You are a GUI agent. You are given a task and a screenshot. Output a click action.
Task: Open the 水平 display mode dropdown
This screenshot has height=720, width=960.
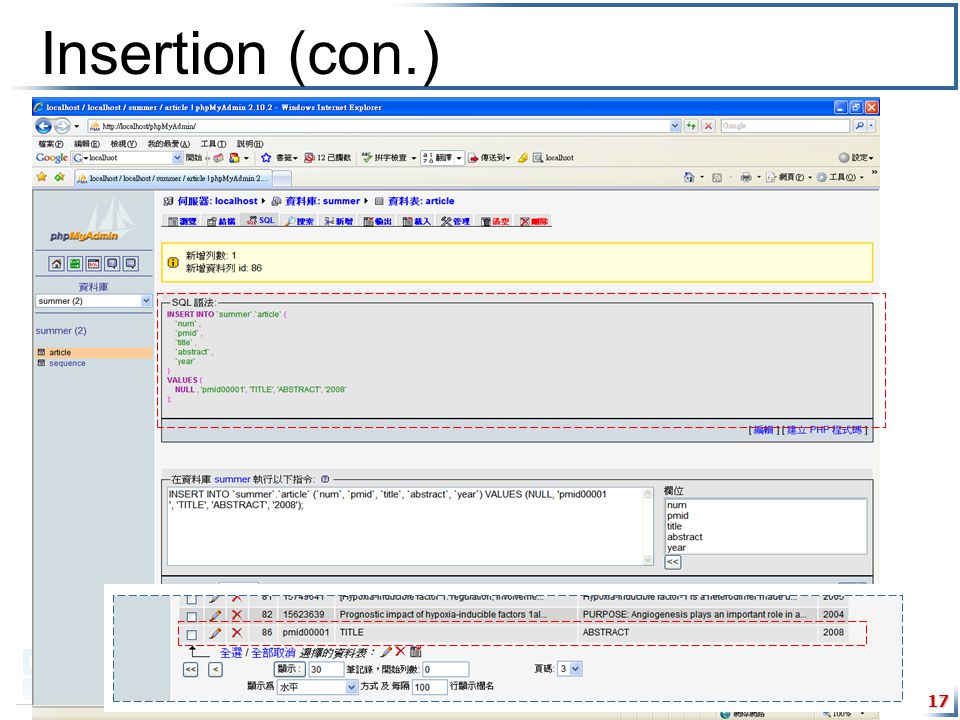317,687
